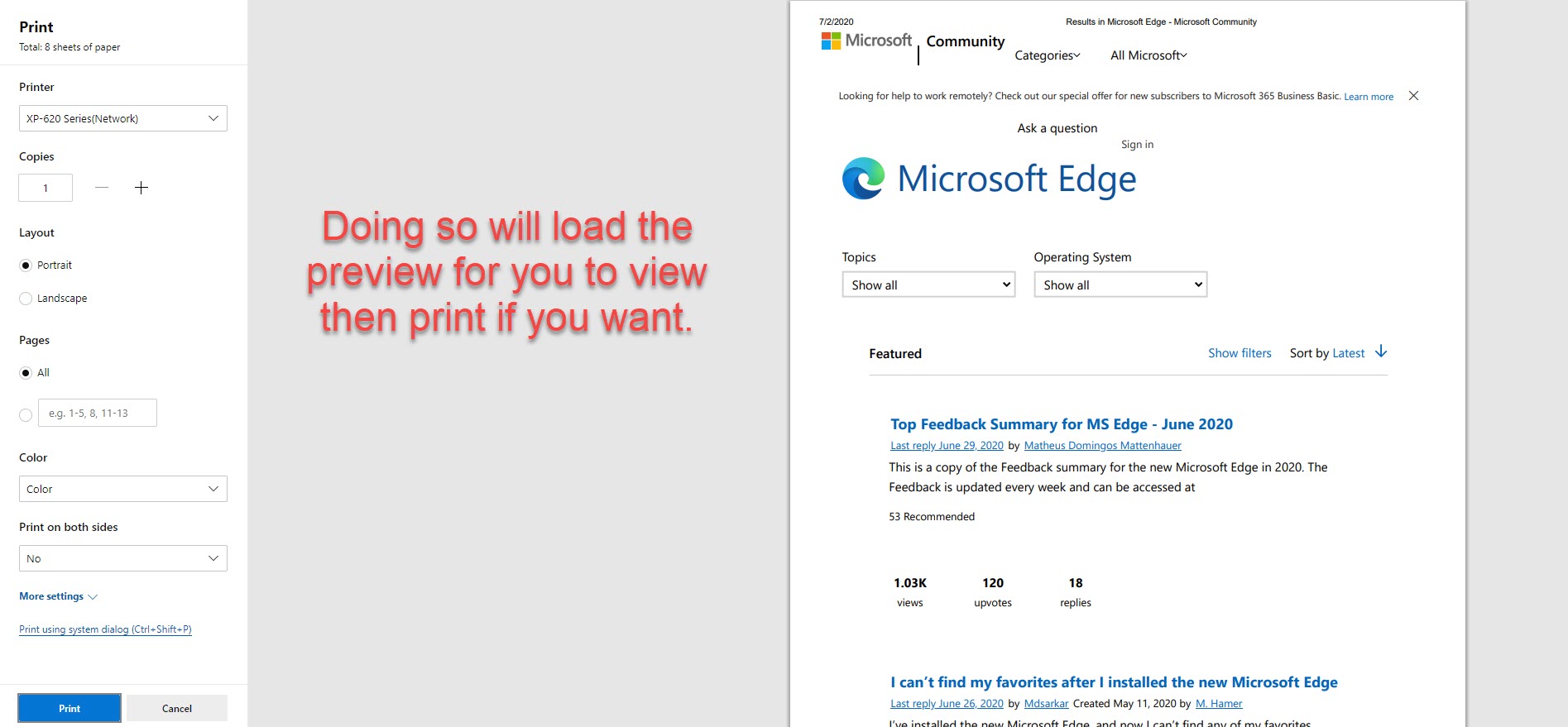Click the Cancel button
This screenshot has height=727, width=1568.
click(177, 708)
